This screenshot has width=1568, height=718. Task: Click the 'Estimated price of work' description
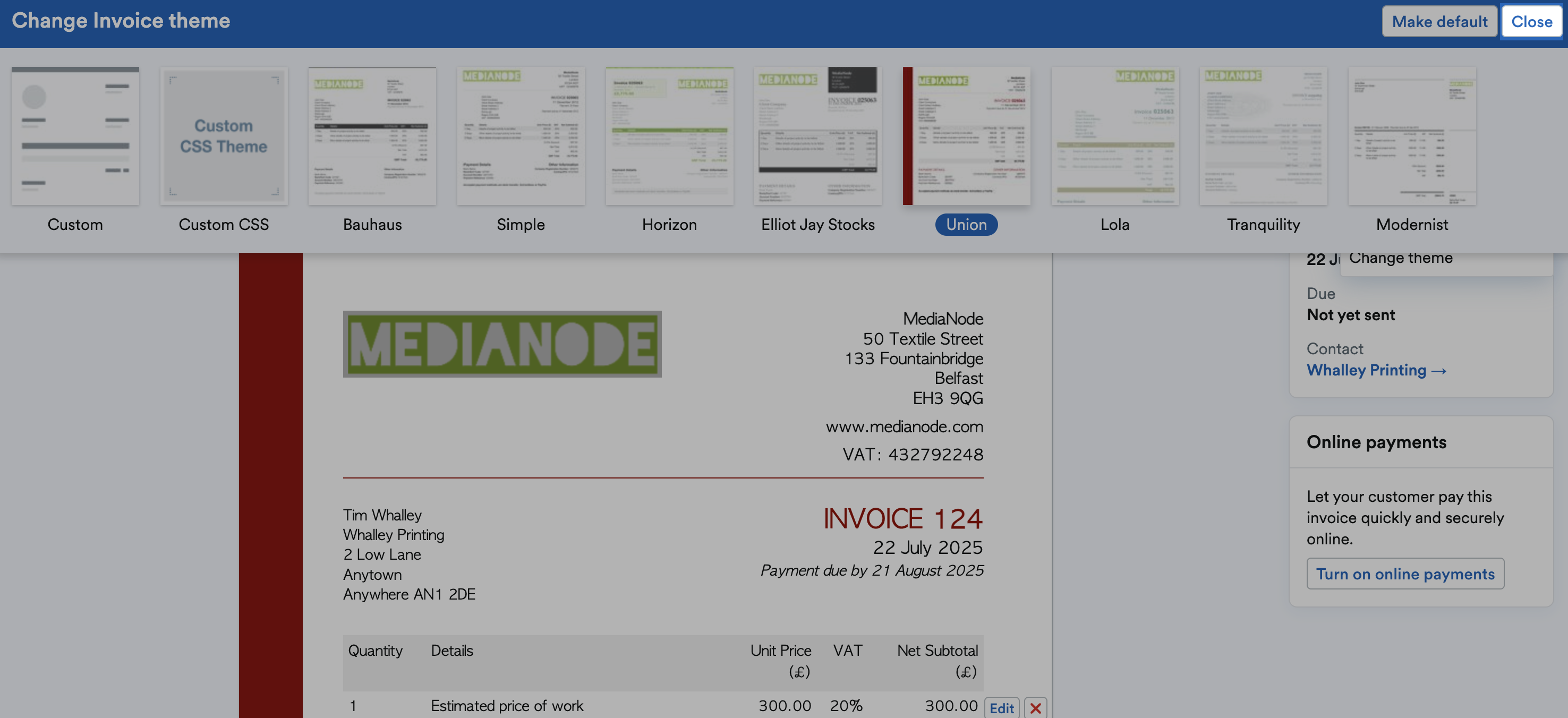506,705
